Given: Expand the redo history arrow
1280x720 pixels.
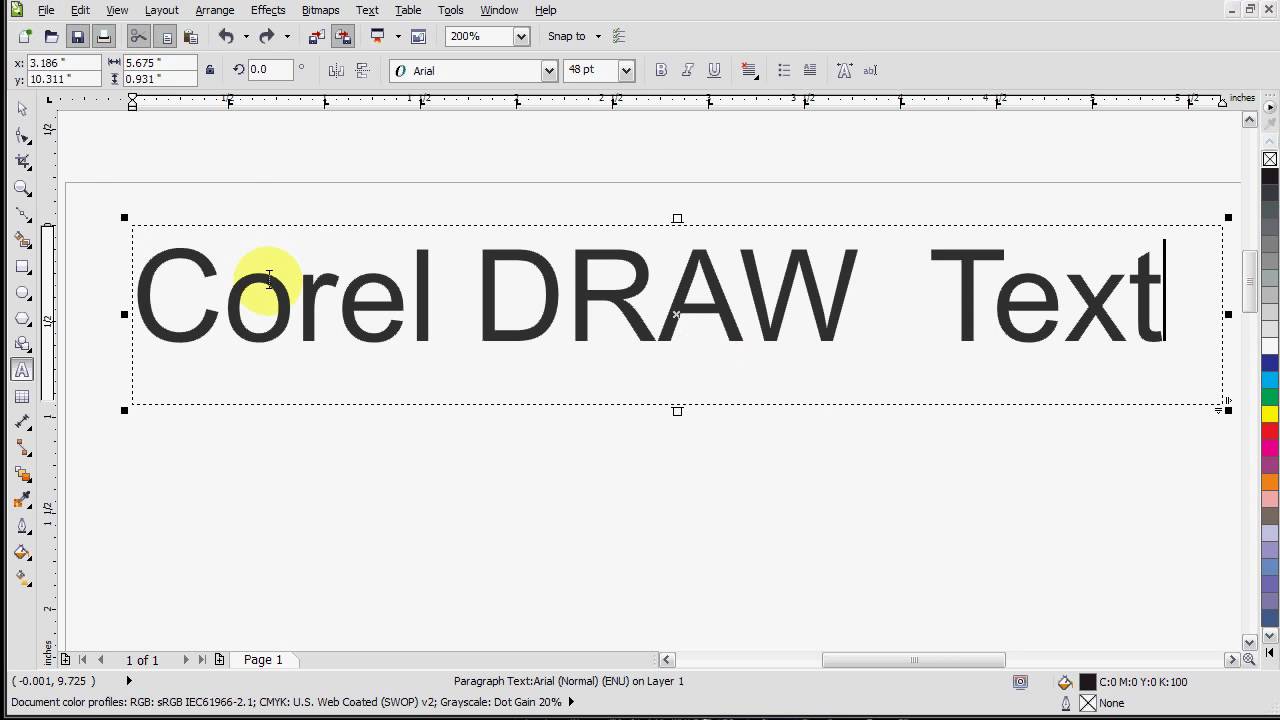Looking at the screenshot, I should tap(287, 37).
